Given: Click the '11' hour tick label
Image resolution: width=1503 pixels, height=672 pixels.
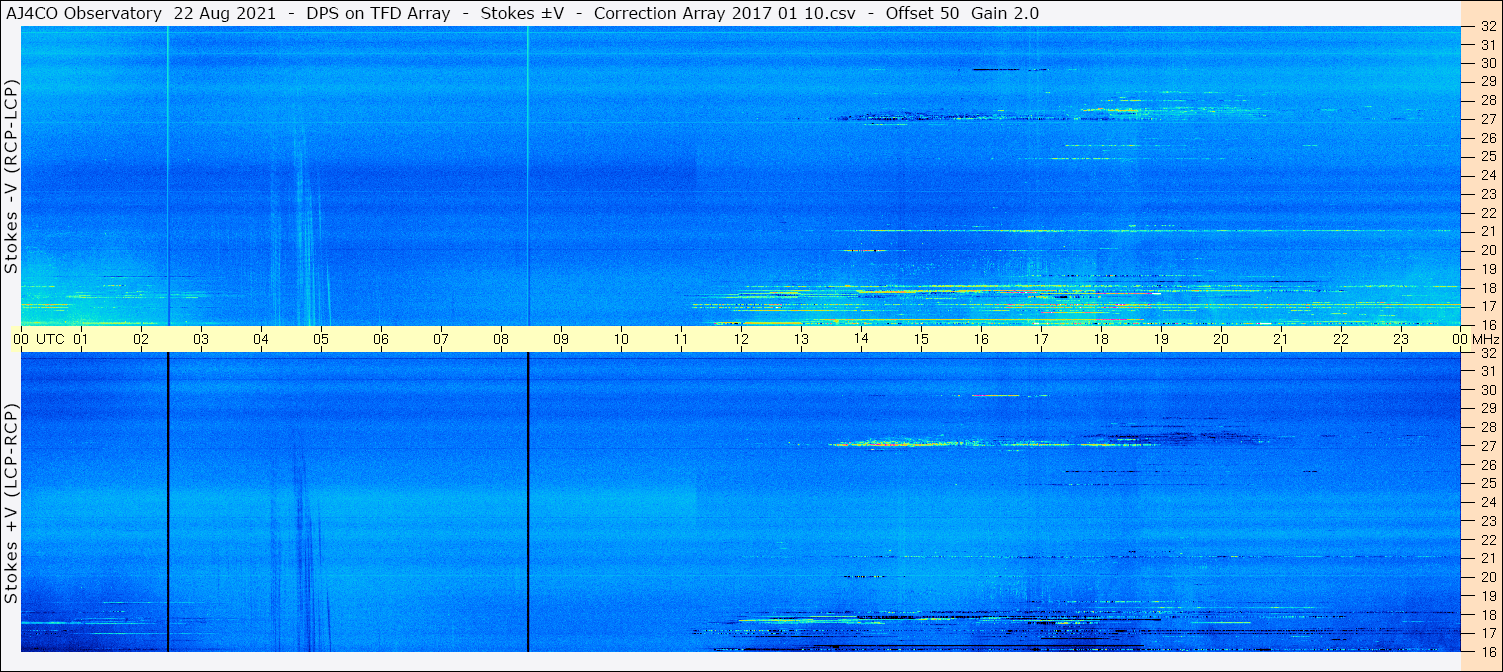Looking at the screenshot, I should [681, 339].
